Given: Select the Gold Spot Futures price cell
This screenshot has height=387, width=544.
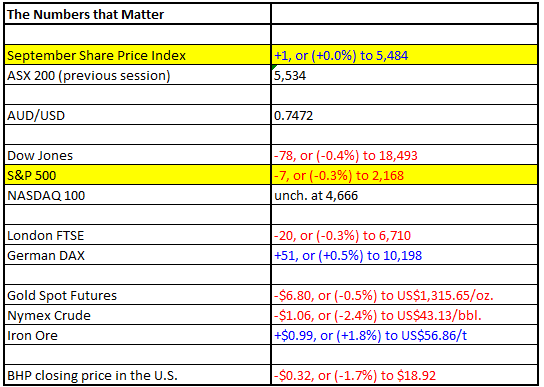Looking at the screenshot, I should [404, 295].
